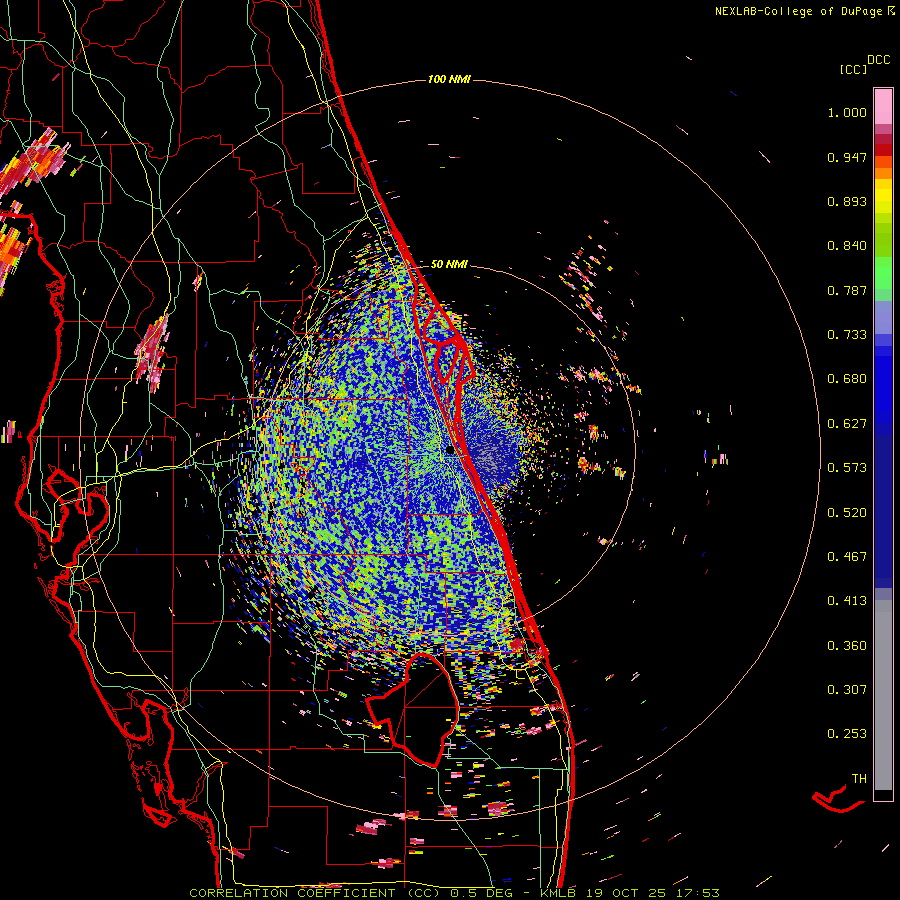Click the 0.573 color scale value
The image size is (900, 900).
847,468
